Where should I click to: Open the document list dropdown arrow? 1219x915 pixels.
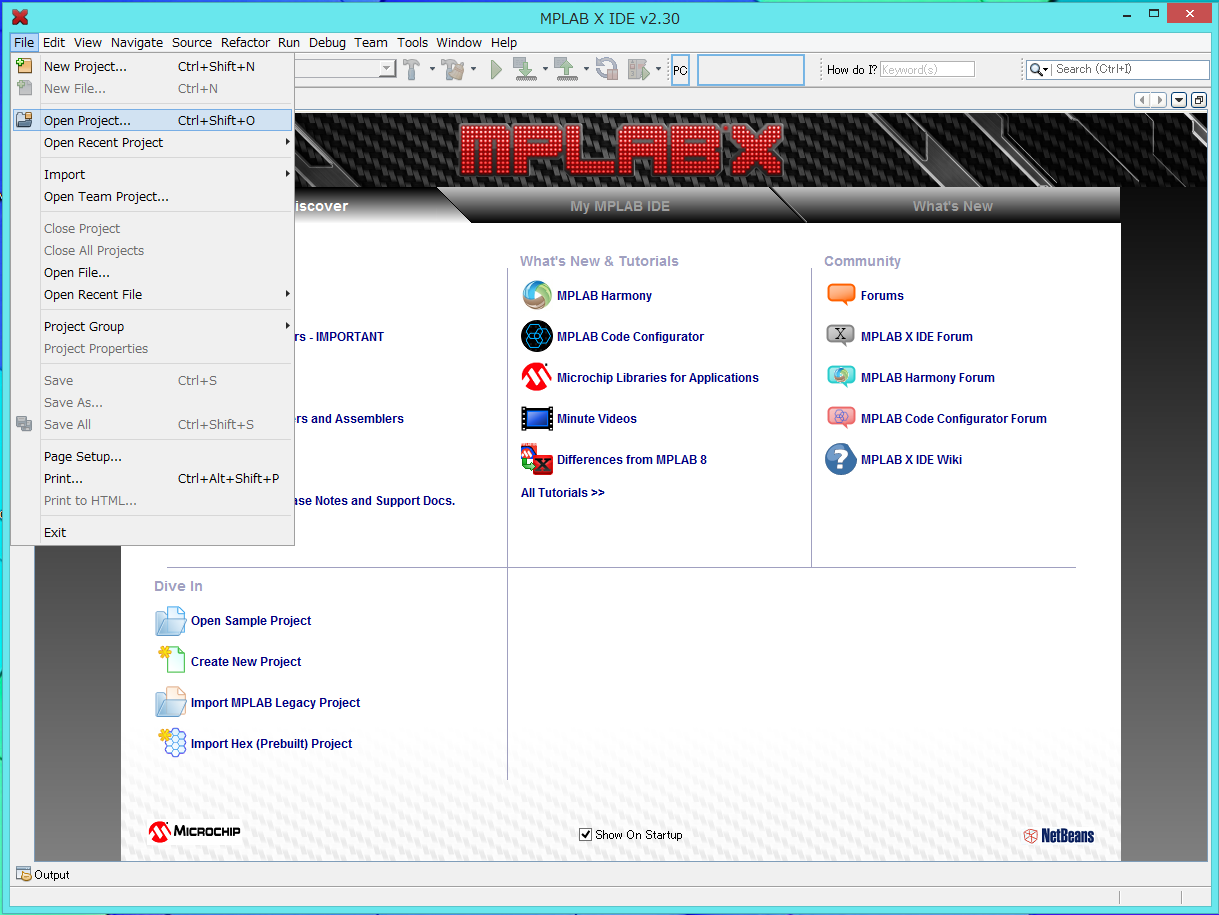point(1179,100)
